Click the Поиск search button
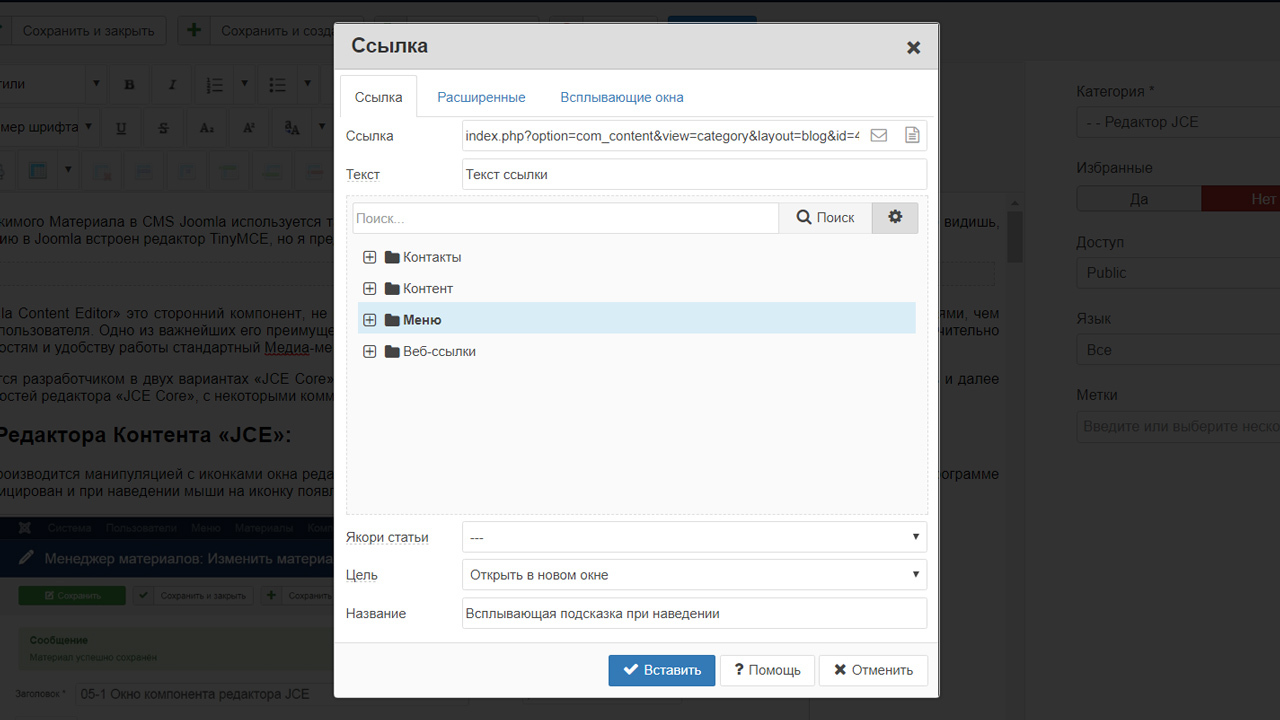The image size is (1280, 720). [x=825, y=217]
